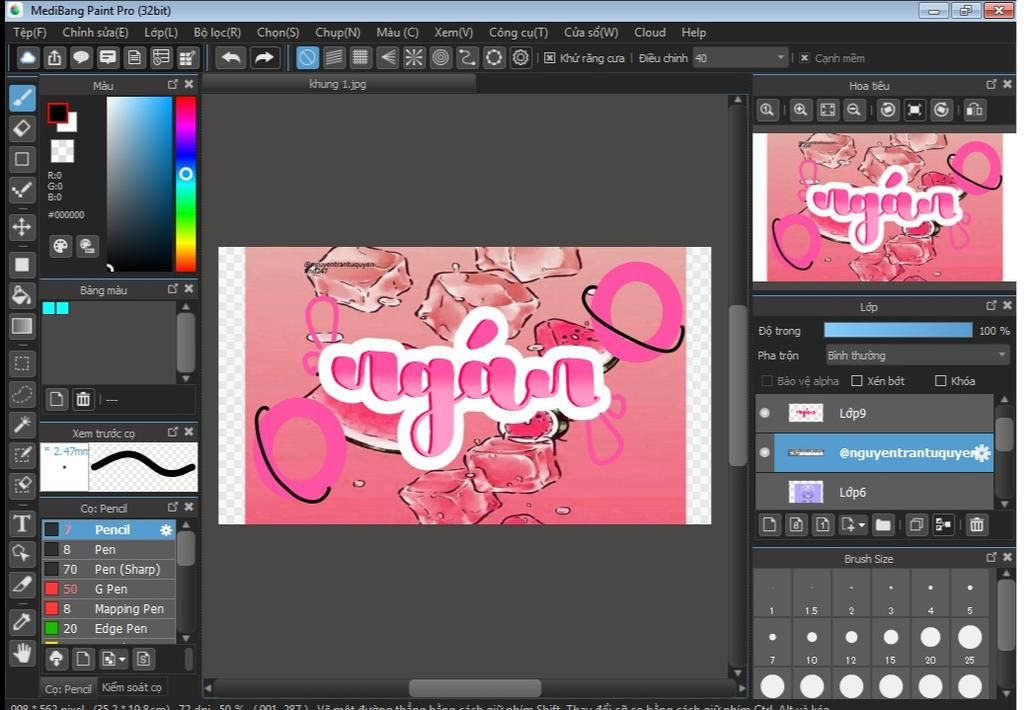Switch to the Kiểm soát cọ tab
The height and width of the screenshot is (710, 1024).
click(x=131, y=687)
